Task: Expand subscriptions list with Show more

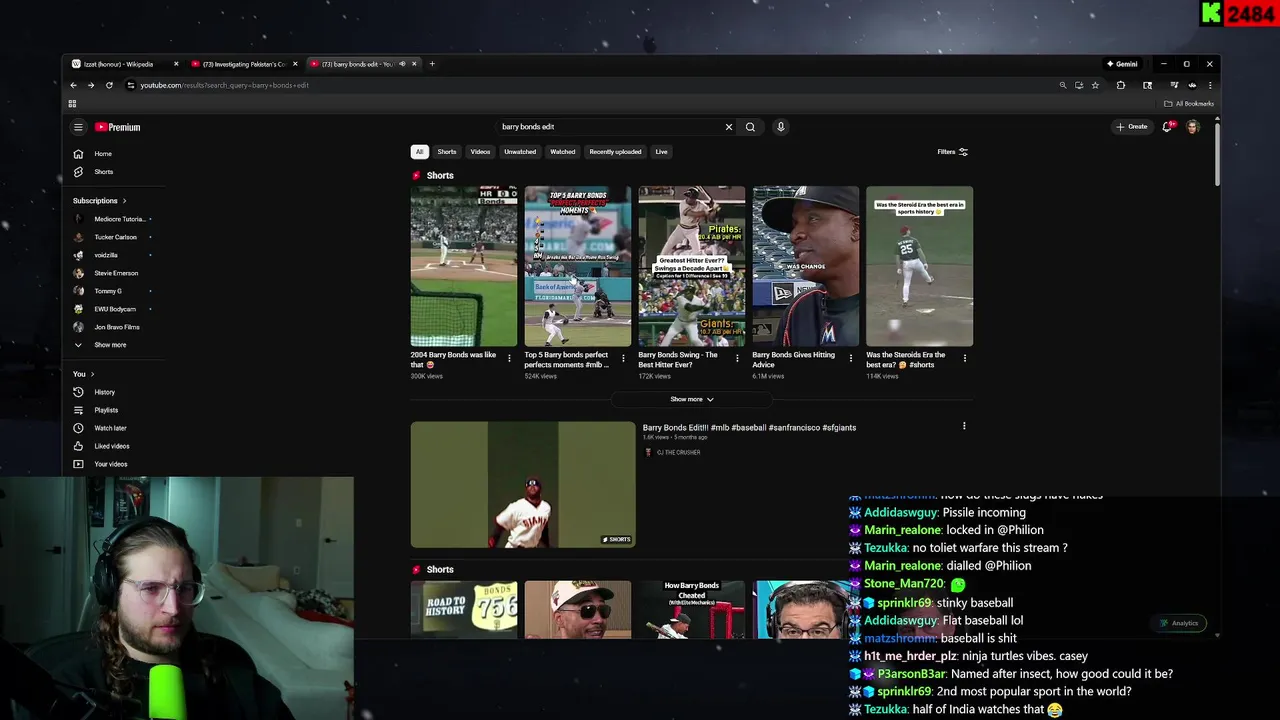Action: click(110, 345)
